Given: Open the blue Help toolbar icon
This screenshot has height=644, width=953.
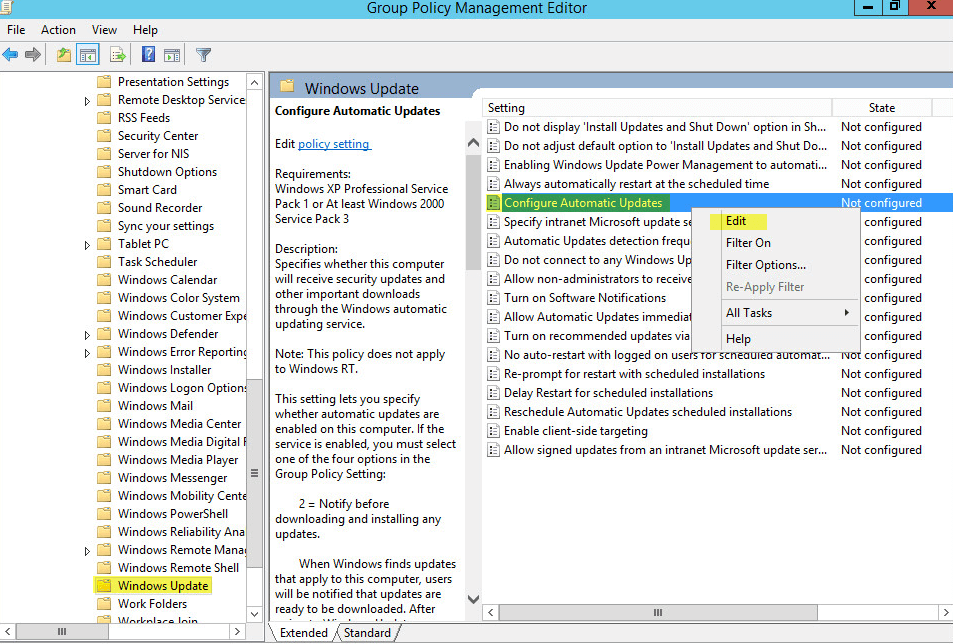Looking at the screenshot, I should coord(148,55).
